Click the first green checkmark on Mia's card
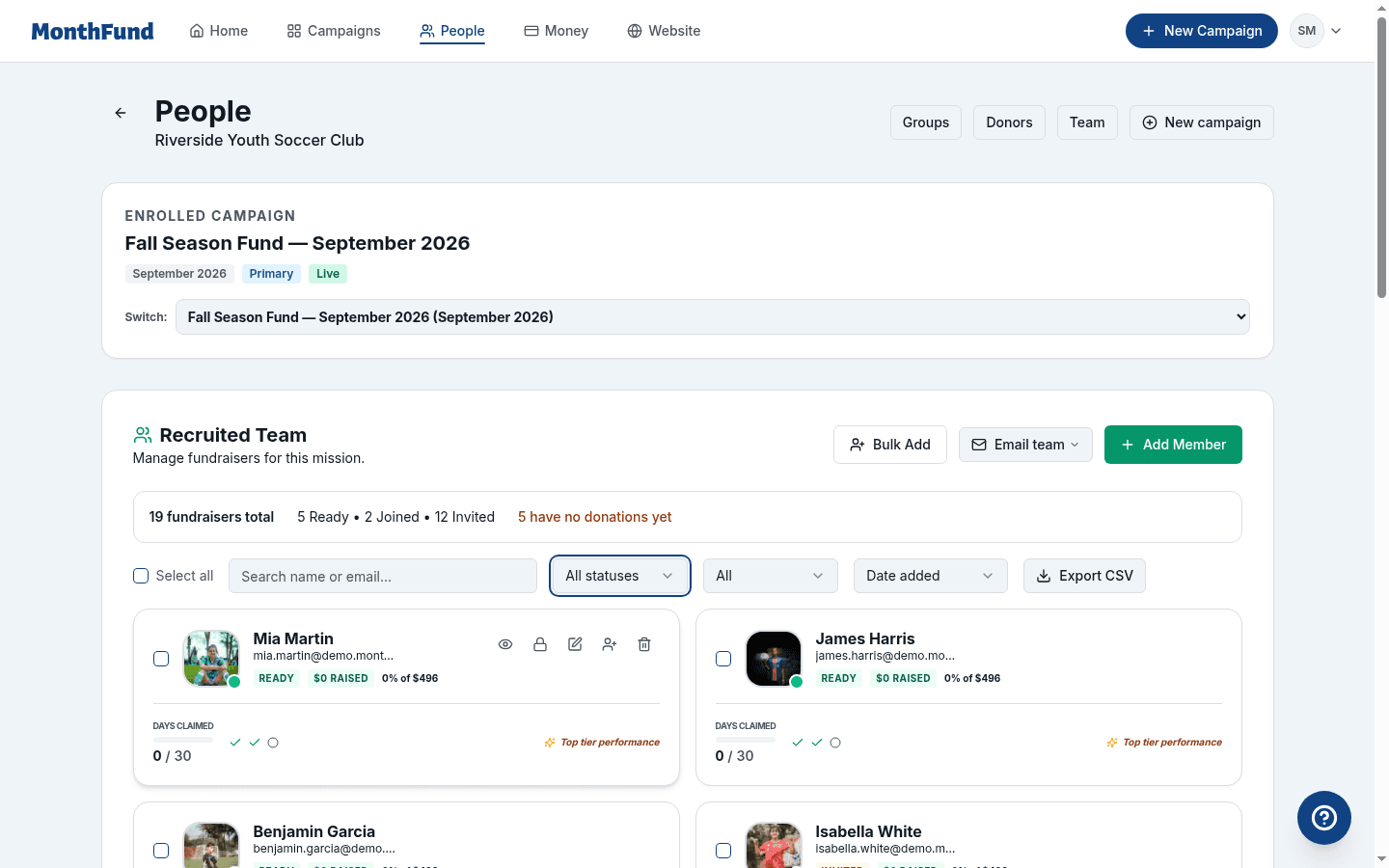Screen dimensions: 1389x868 coord(235,743)
